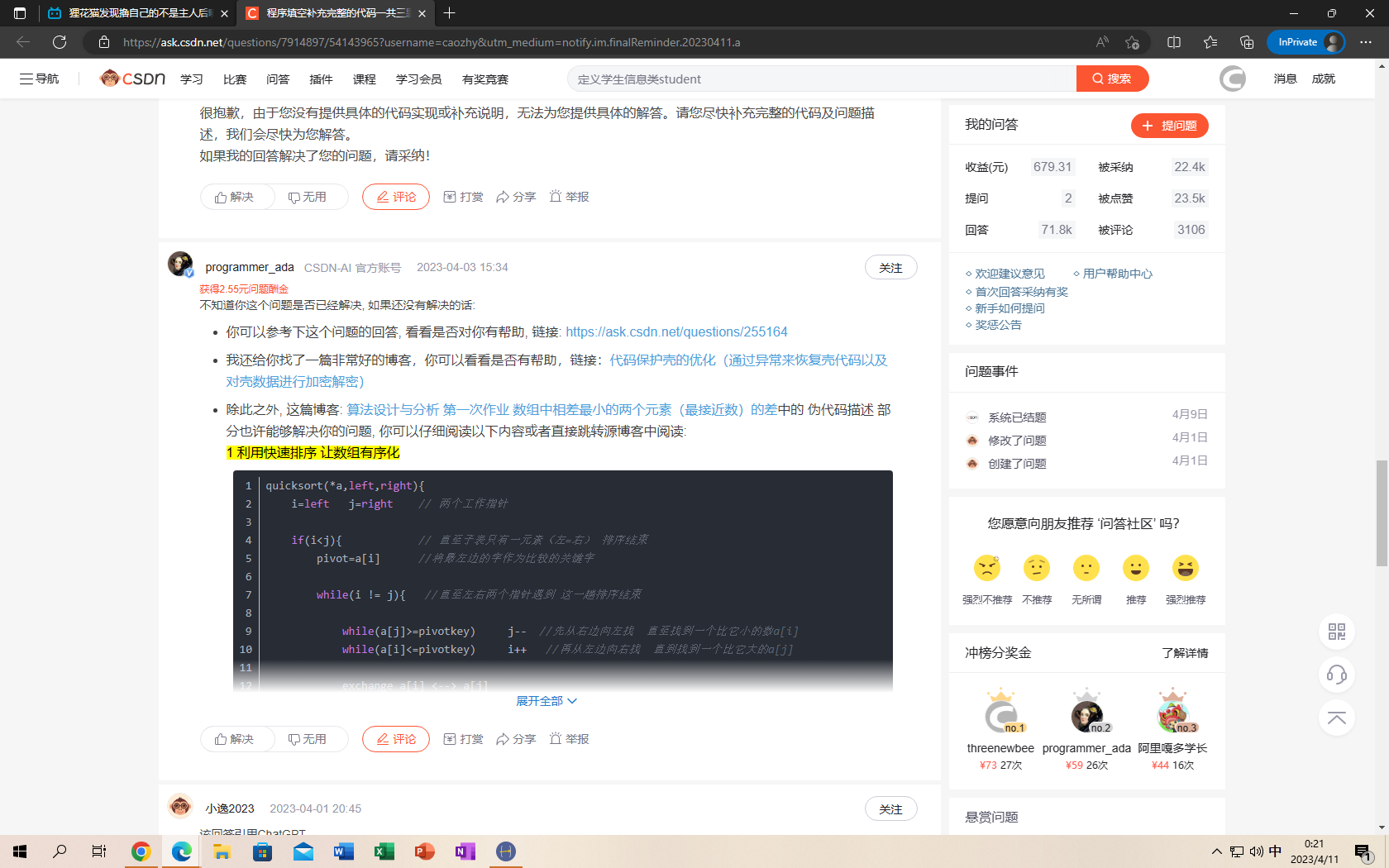Click 评论 under programmer_ada's answer
This screenshot has width=1389, height=868.
click(x=396, y=739)
